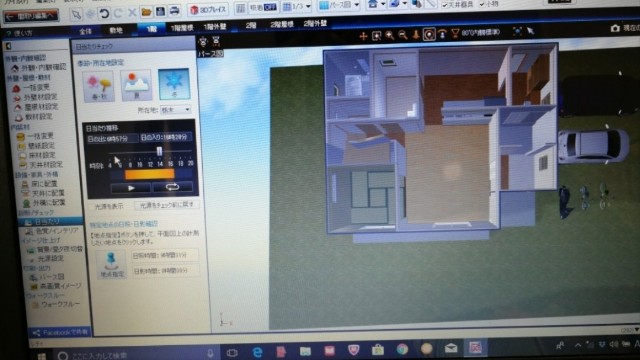Click the camera snapshot icon

click(x=615, y=28)
